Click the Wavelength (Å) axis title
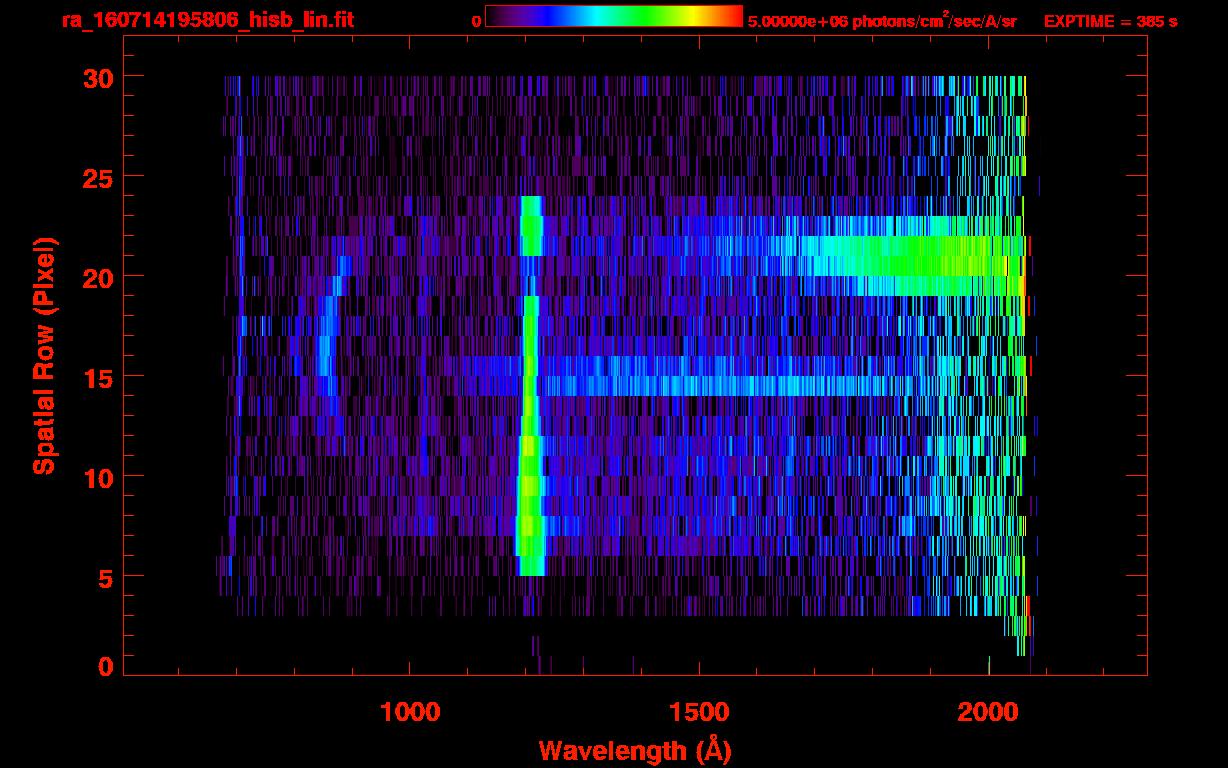The image size is (1228, 768). click(633, 749)
